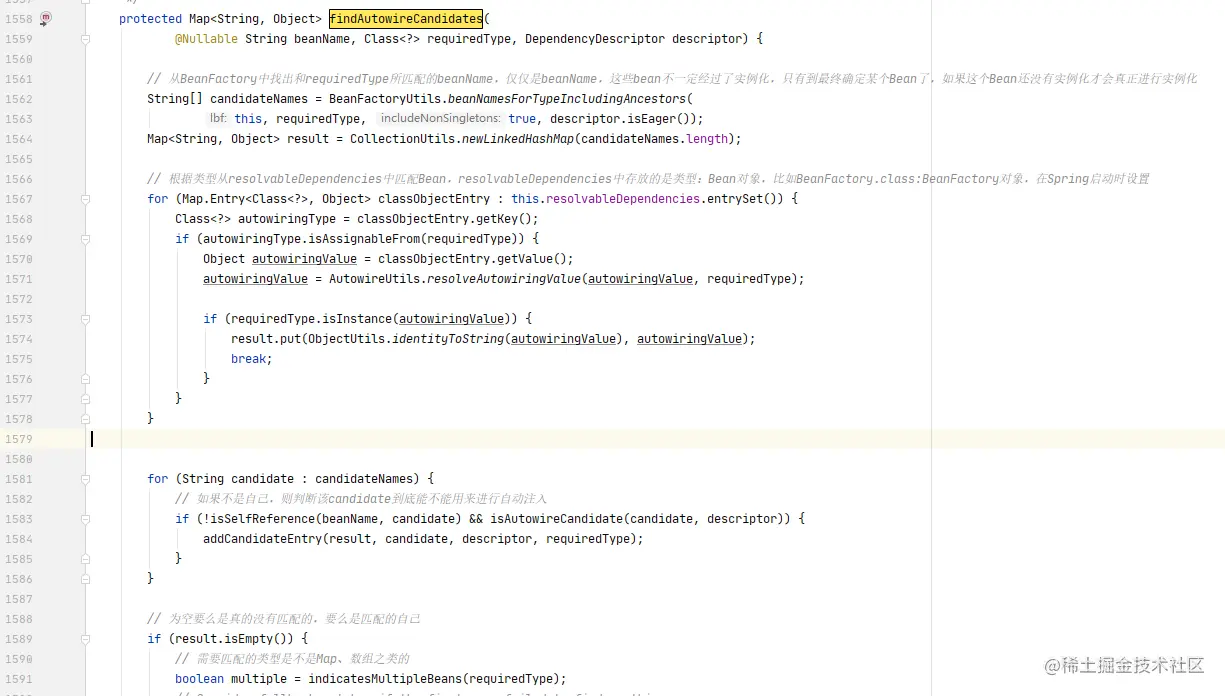Click the includeNonSingletons: parameter hint
The width and height of the screenshot is (1225, 696).
click(441, 119)
